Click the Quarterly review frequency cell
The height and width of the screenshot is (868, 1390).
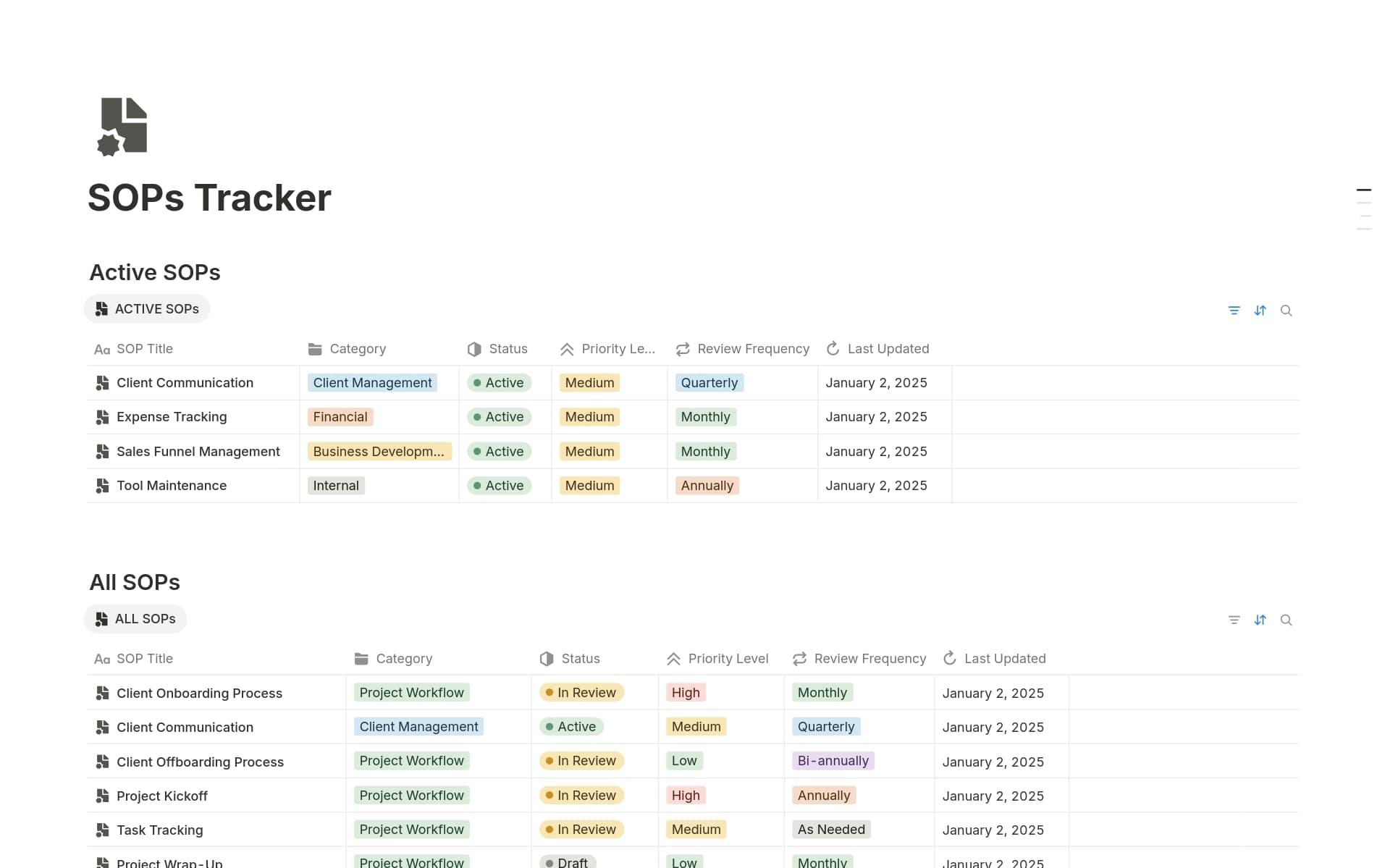709,382
